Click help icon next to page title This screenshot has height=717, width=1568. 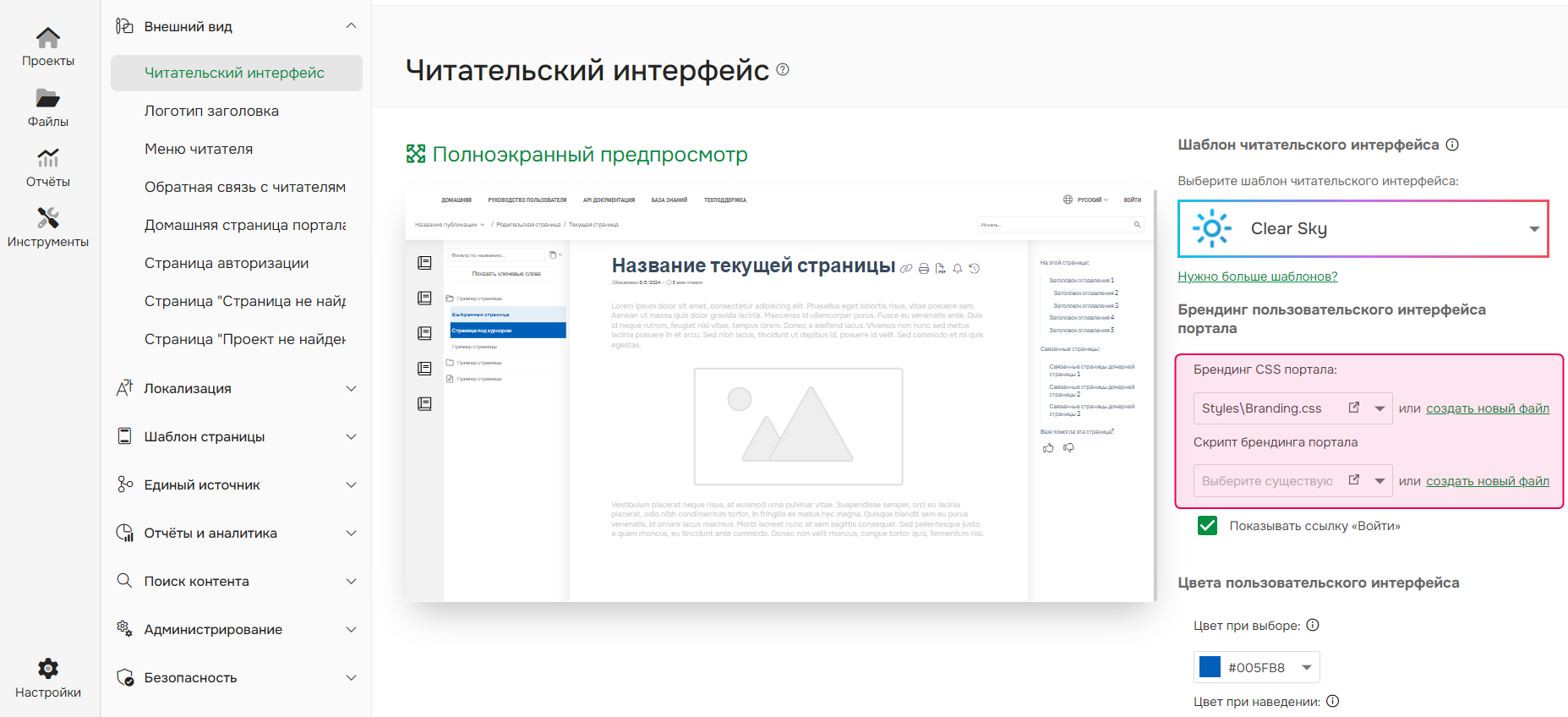(783, 69)
